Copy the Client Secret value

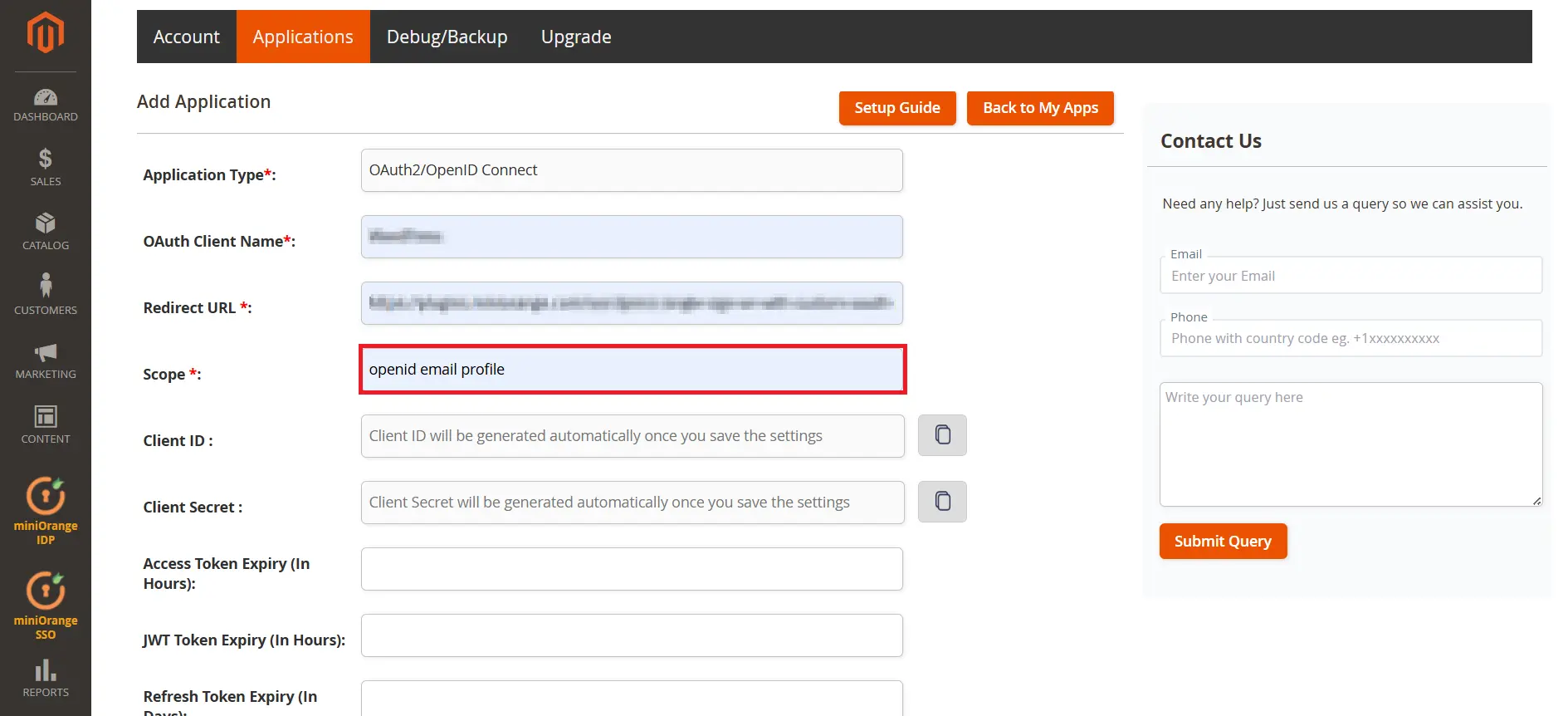tap(942, 502)
